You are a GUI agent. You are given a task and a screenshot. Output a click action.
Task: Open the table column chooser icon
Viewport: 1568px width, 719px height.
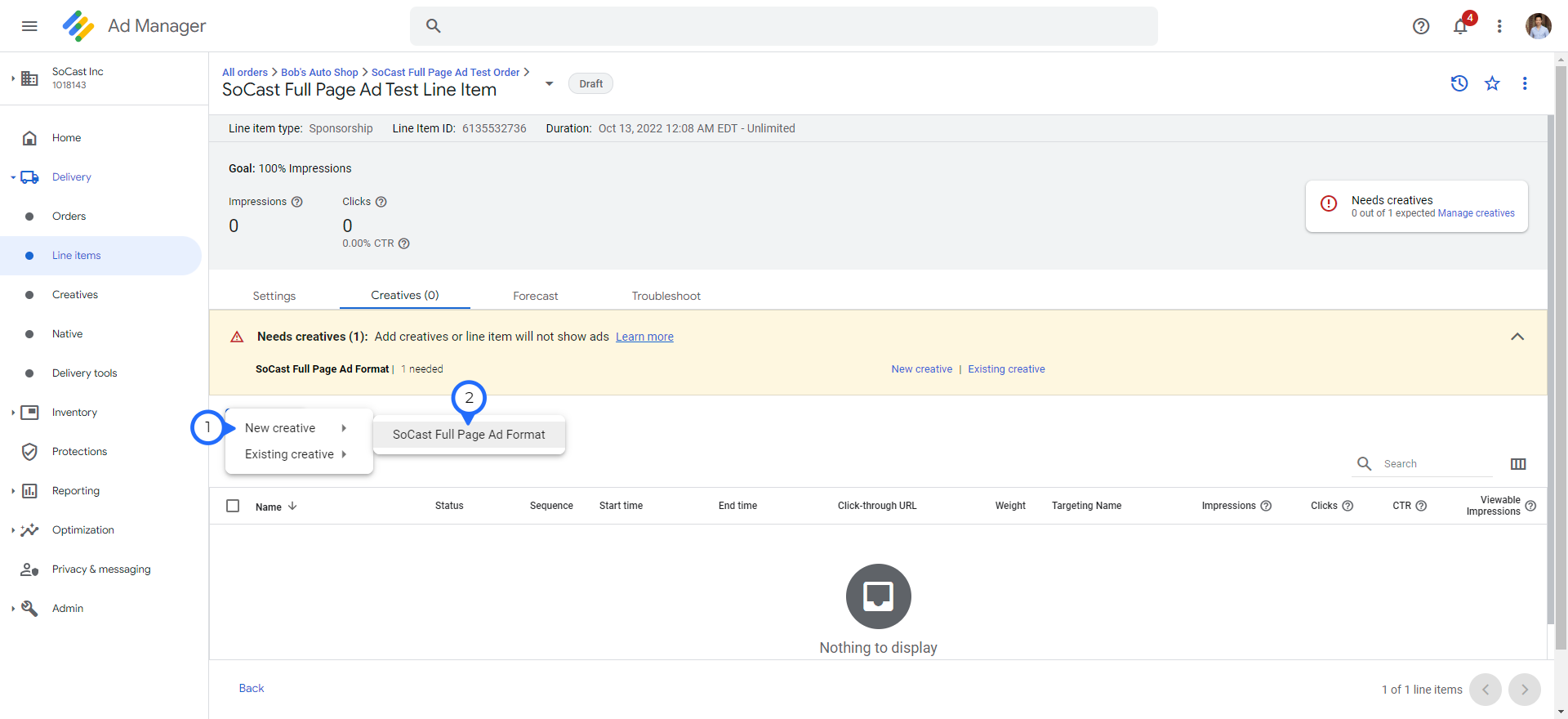tap(1518, 464)
